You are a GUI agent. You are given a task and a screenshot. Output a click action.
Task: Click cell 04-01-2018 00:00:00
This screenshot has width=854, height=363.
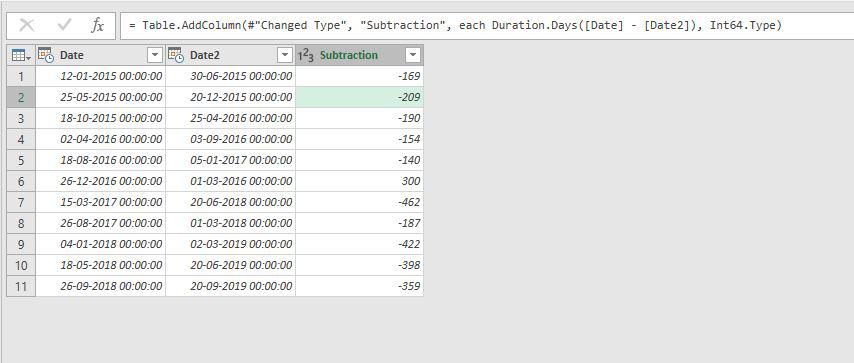(x=101, y=244)
